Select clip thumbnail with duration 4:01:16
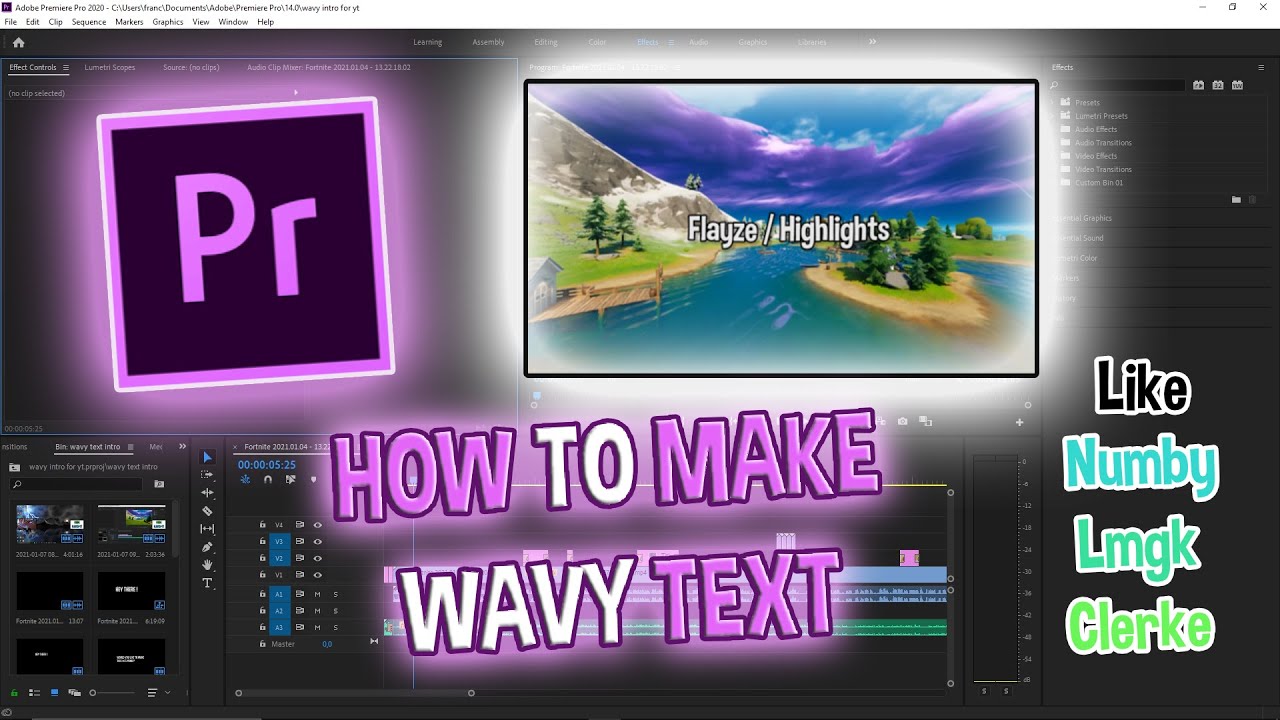This screenshot has width=1280, height=720. click(x=49, y=524)
